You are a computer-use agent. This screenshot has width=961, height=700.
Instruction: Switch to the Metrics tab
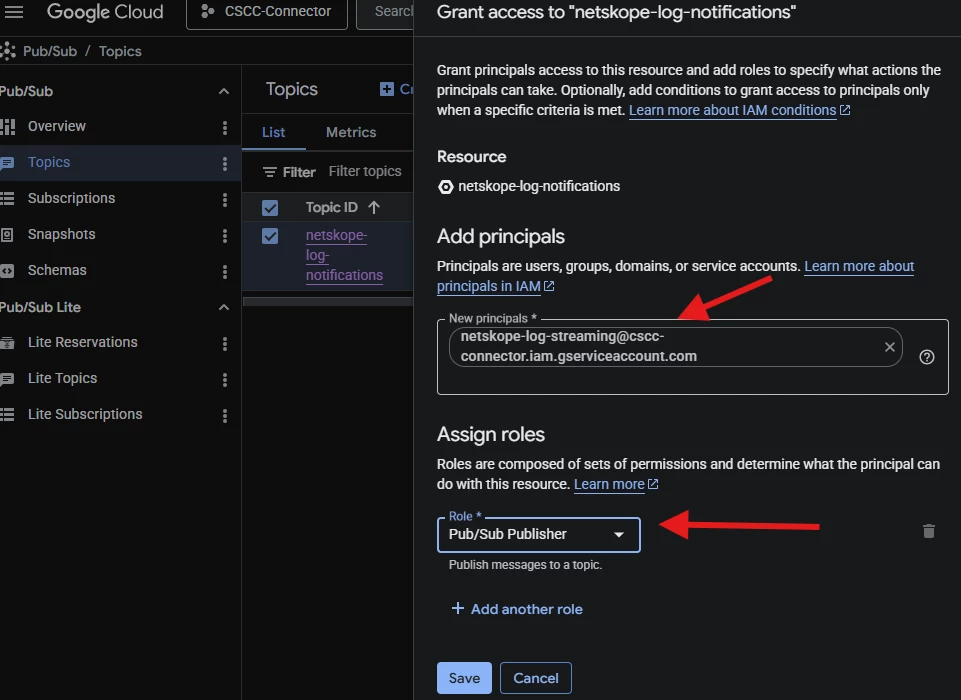click(x=351, y=132)
